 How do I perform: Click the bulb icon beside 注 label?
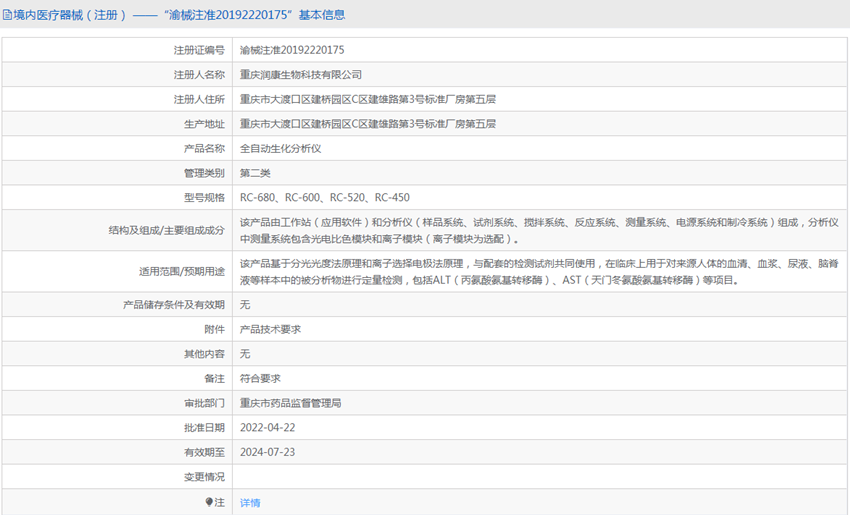click(209, 502)
